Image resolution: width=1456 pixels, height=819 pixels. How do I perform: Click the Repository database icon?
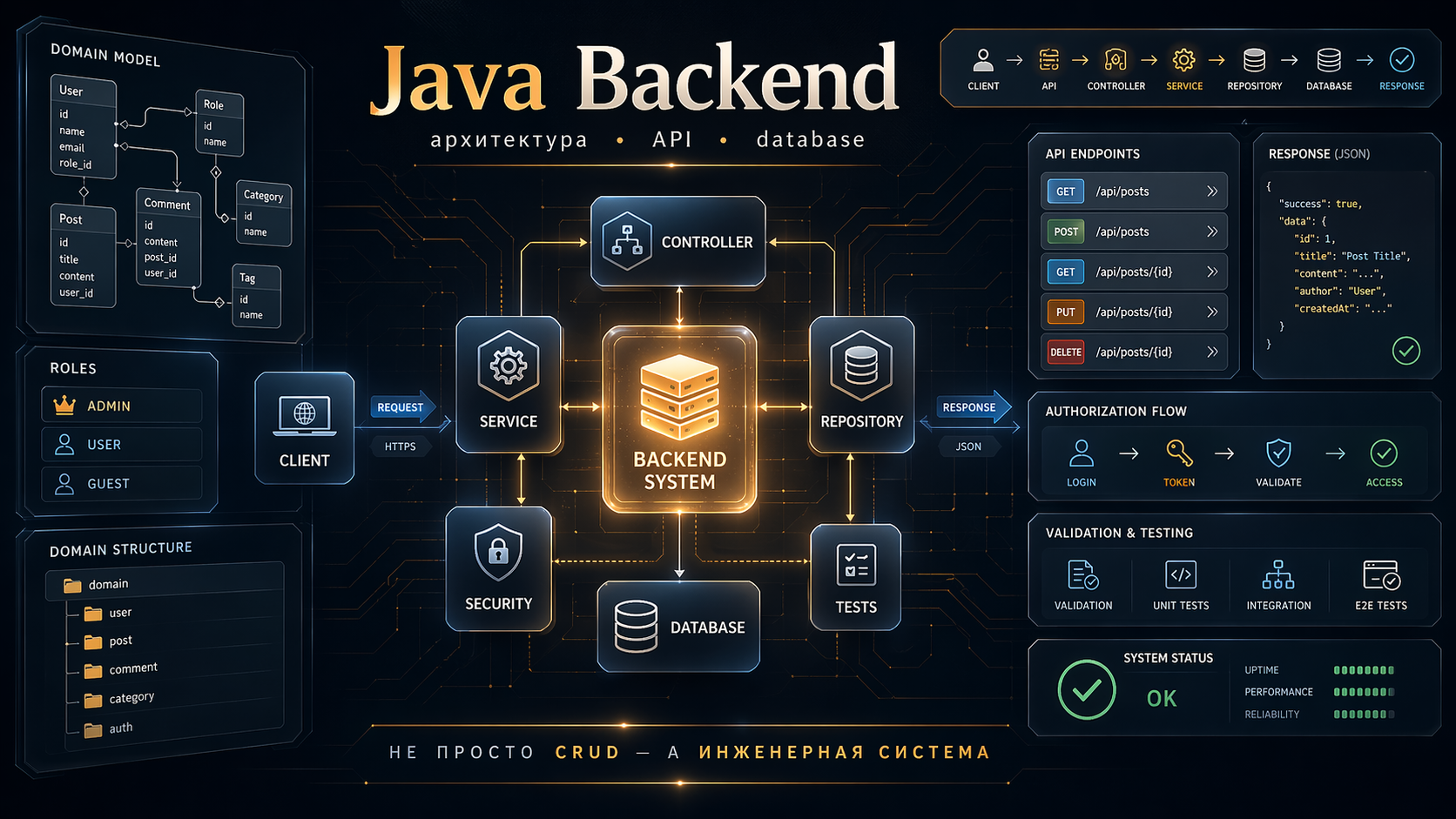coord(861,366)
